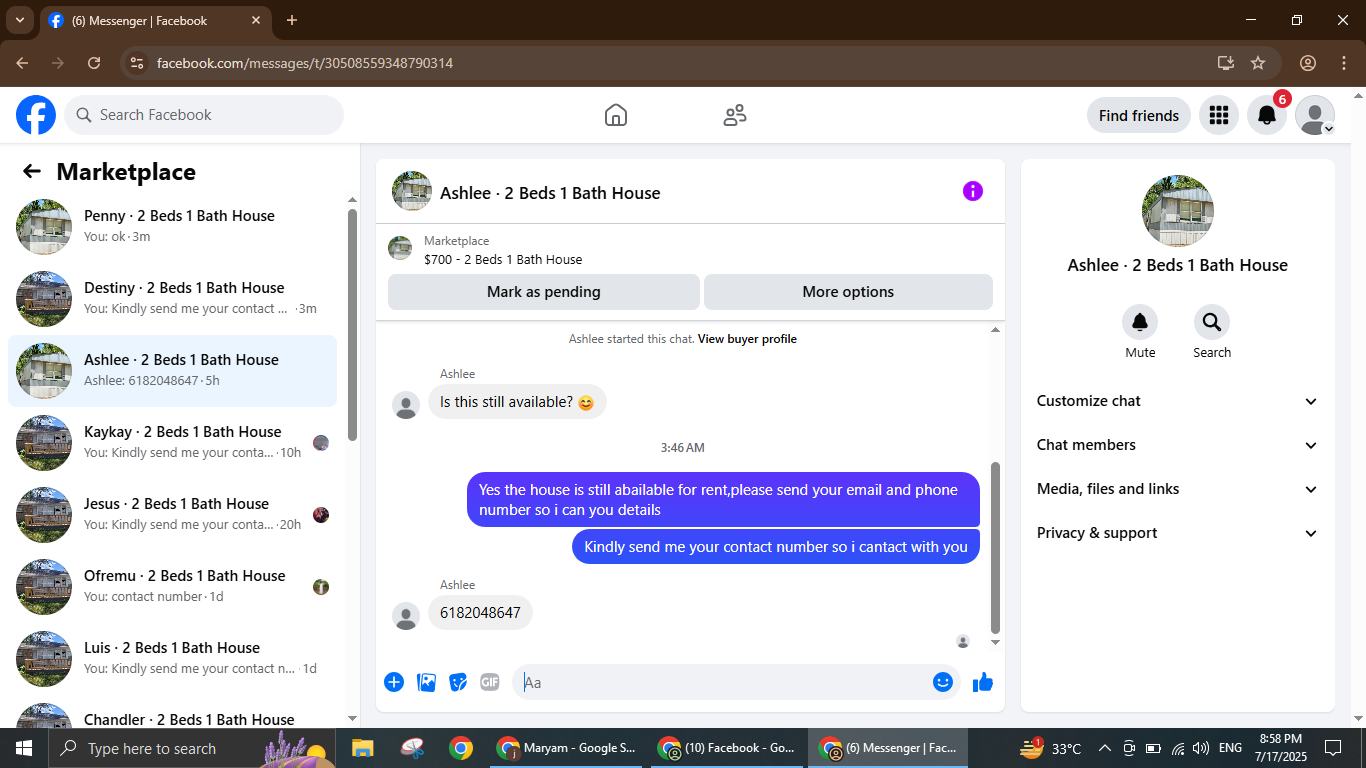Search in conversation magnifier icon
The width and height of the screenshot is (1366, 768).
click(1212, 322)
